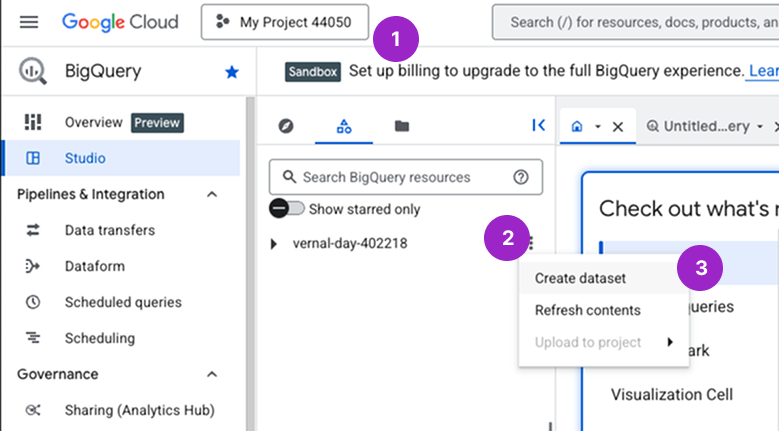The image size is (779, 431).
Task: Switch to the folder files tab
Action: [x=402, y=126]
